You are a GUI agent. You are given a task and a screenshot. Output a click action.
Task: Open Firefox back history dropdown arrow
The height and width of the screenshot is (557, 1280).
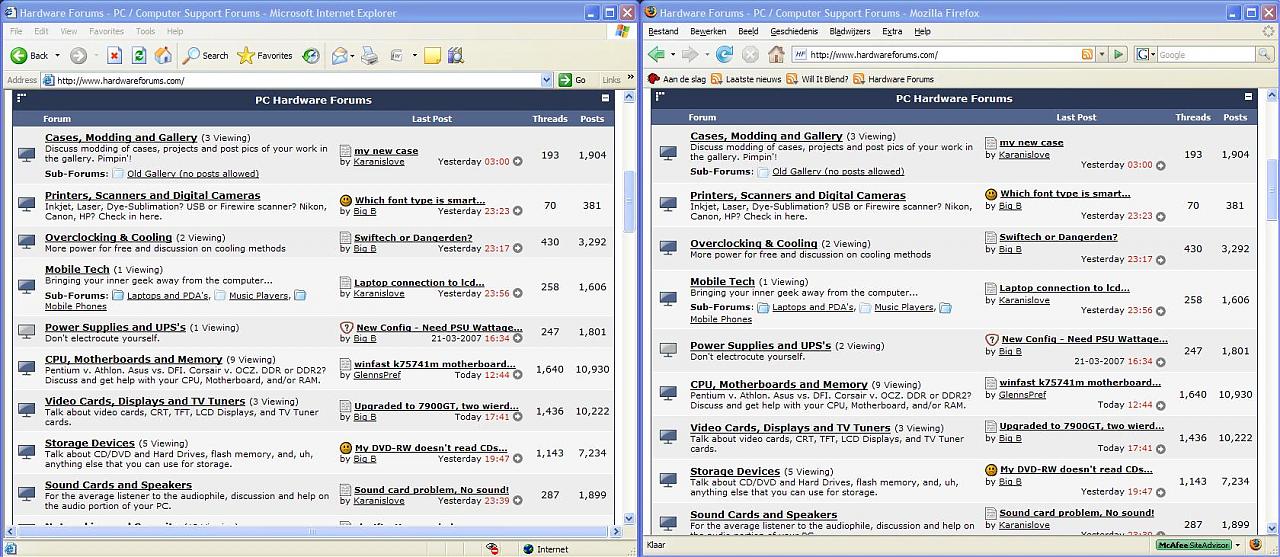coord(672,55)
